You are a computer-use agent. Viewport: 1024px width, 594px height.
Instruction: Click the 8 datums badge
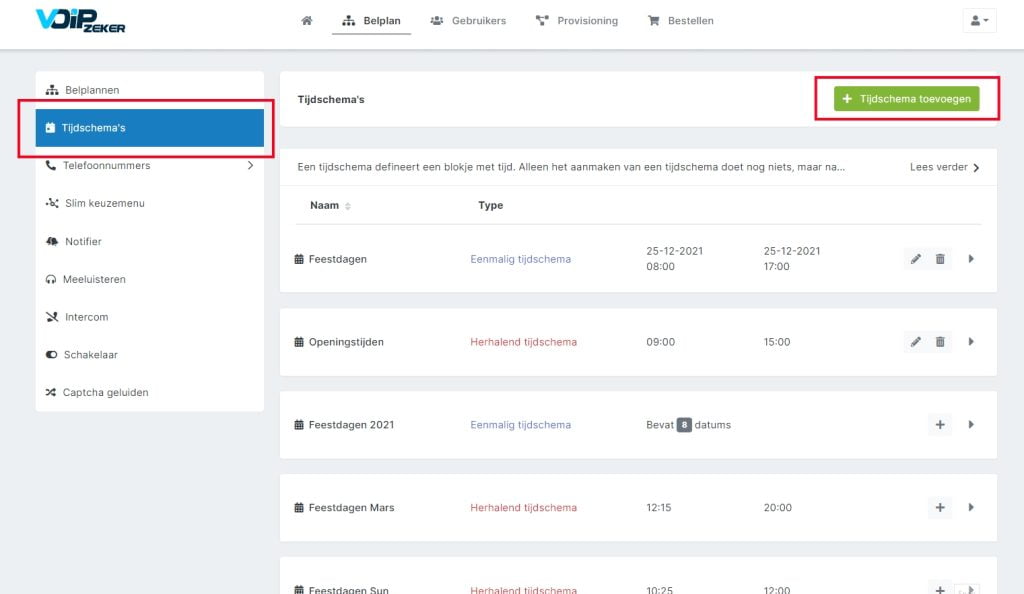[x=684, y=425]
